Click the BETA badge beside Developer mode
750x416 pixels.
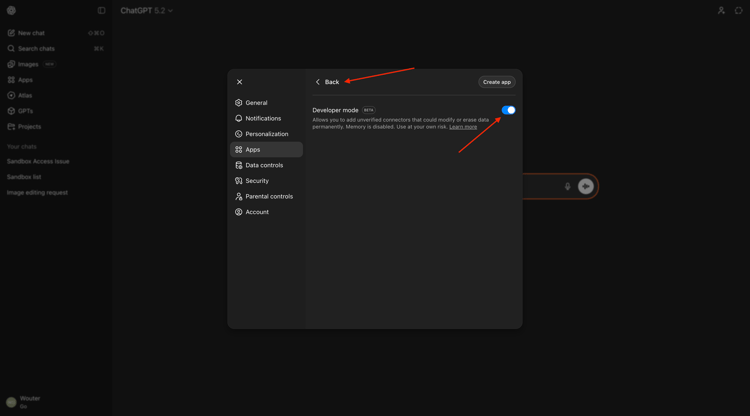point(368,110)
